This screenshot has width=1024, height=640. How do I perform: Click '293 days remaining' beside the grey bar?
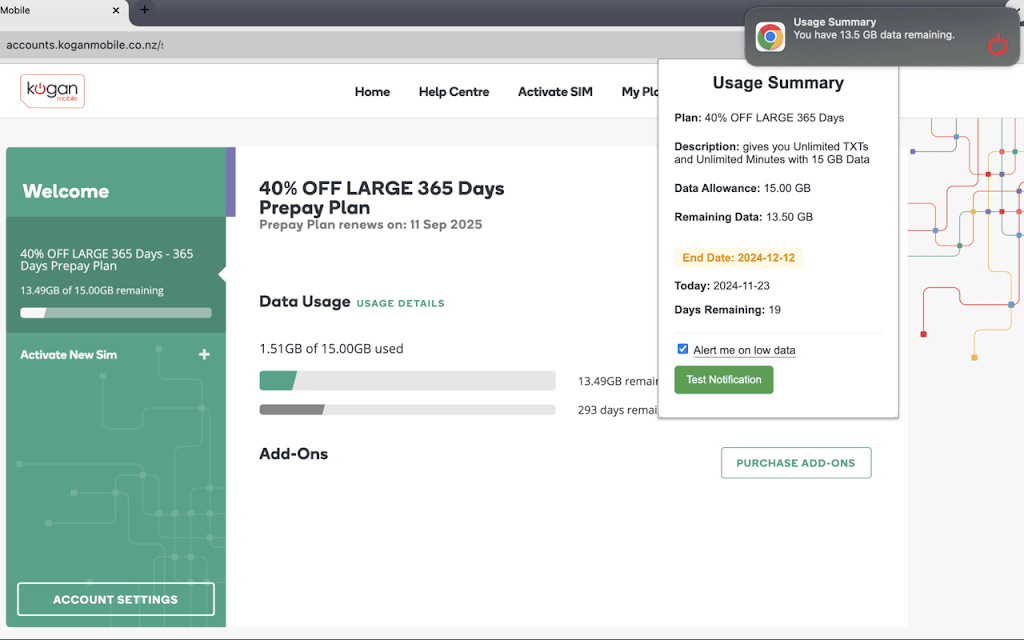tap(617, 410)
